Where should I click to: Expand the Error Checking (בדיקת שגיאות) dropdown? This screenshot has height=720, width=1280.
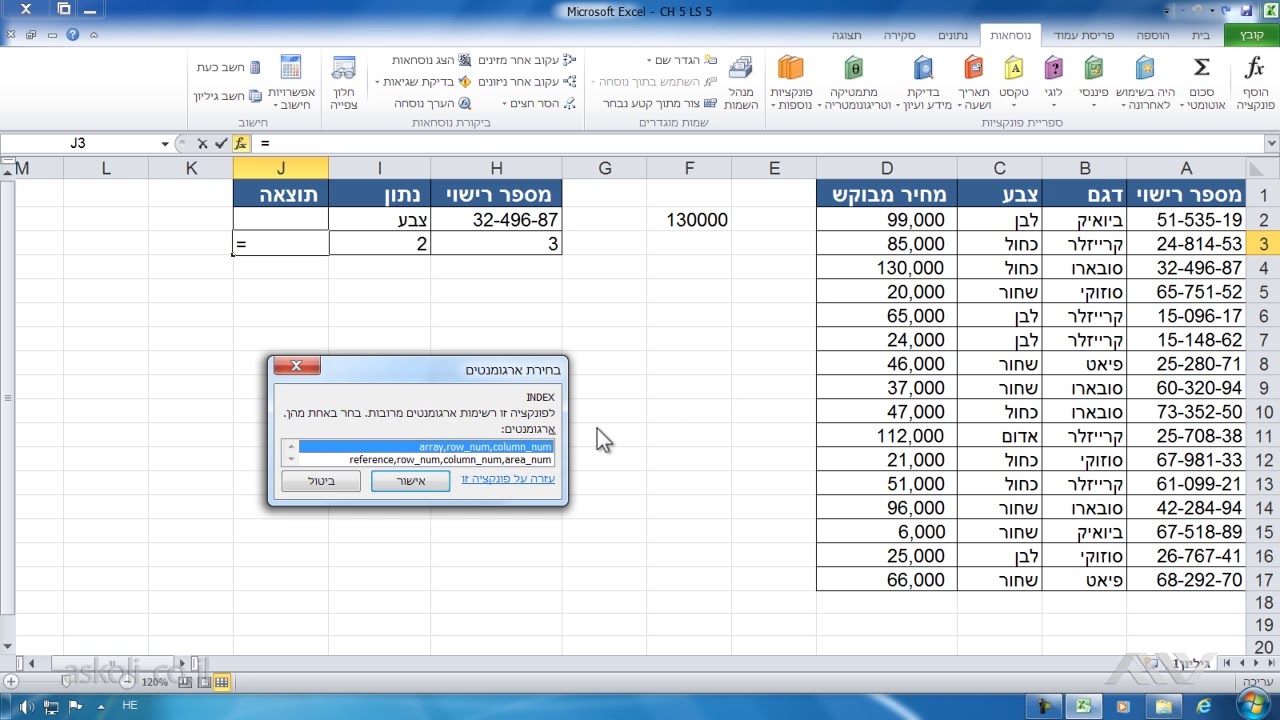coord(378,82)
